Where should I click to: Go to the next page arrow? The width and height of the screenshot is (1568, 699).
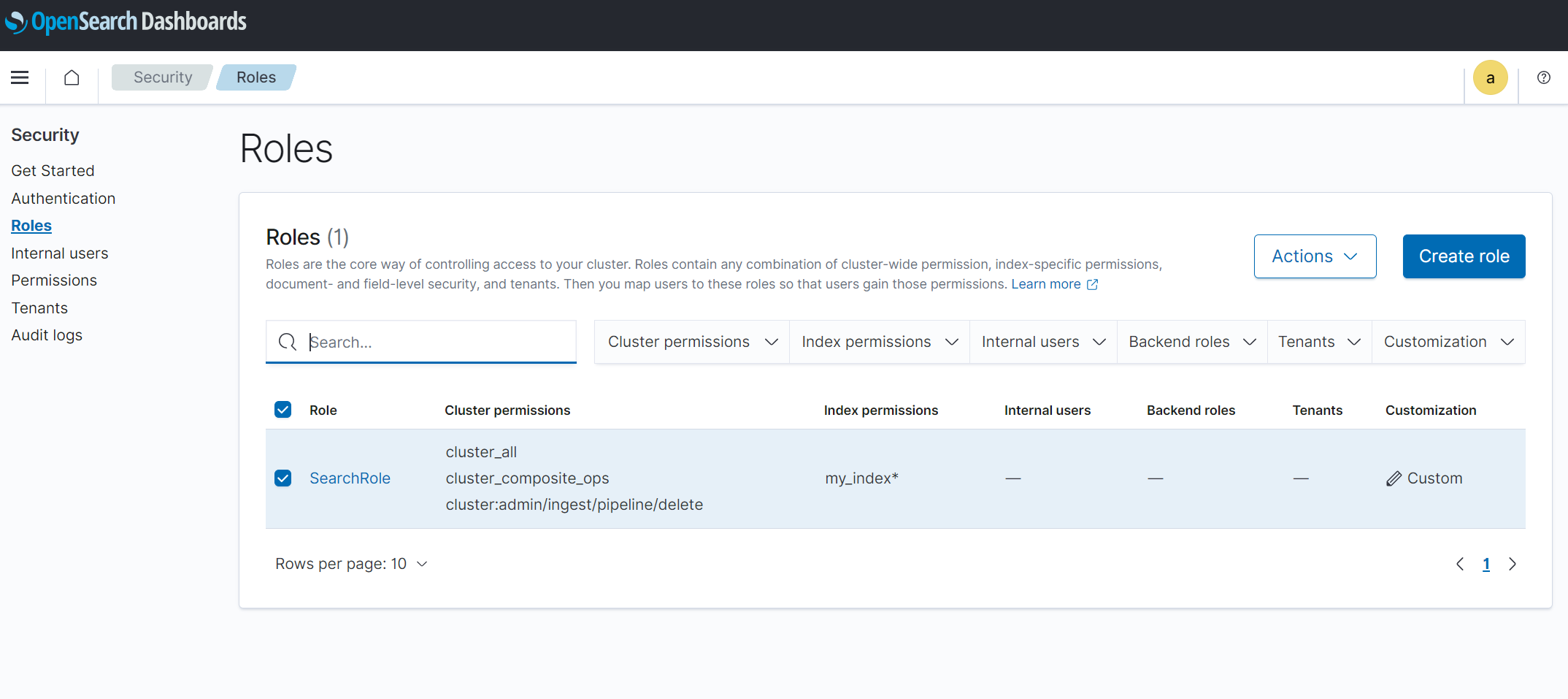[x=1513, y=564]
